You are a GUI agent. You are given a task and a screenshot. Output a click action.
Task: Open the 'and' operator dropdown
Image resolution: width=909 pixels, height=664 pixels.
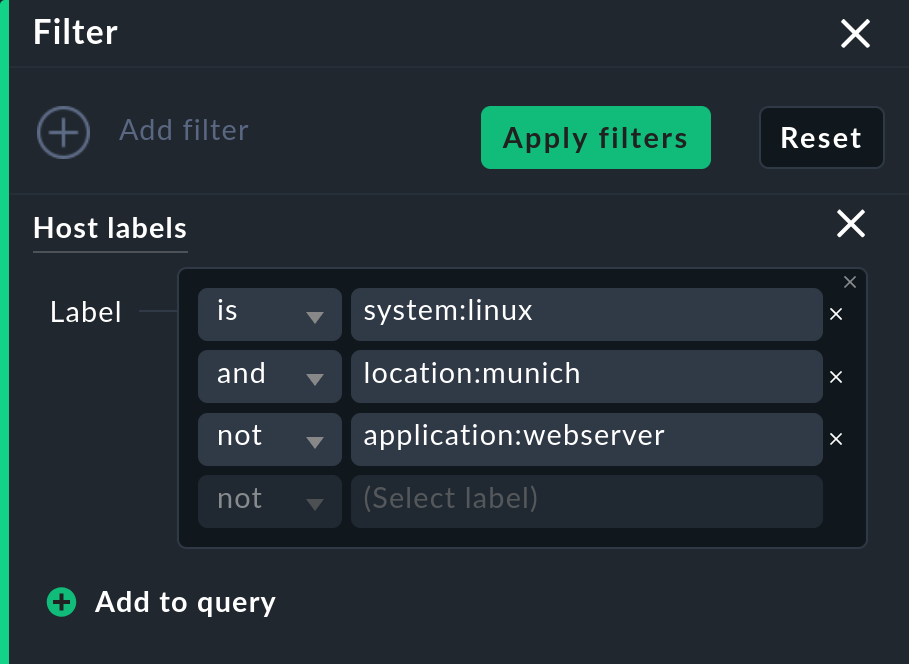click(269, 377)
